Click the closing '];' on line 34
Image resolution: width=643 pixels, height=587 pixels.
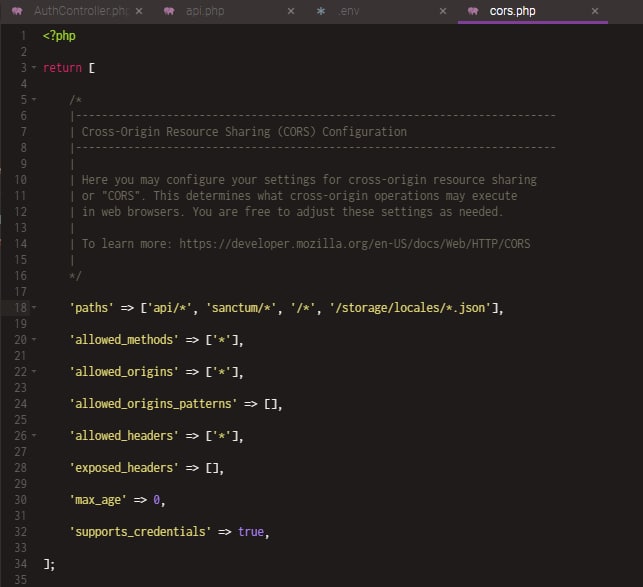49,564
